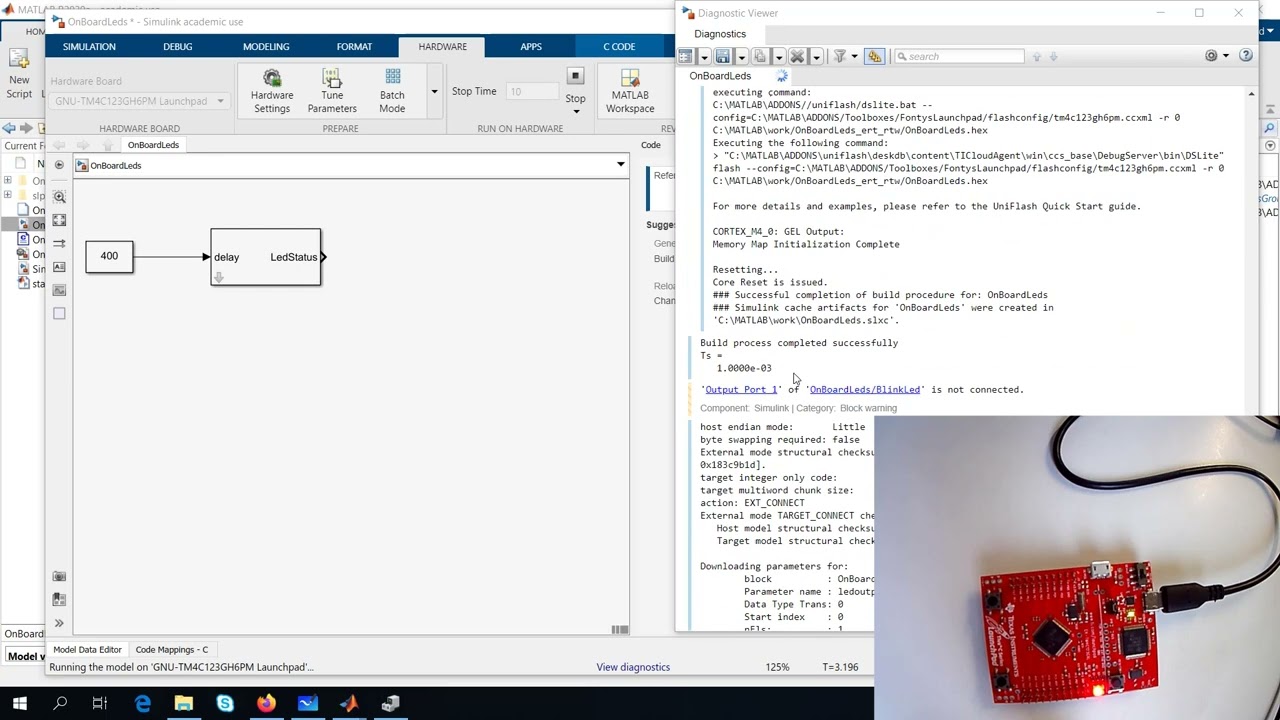Open Tune Parameters tool
Screen dimensions: 1280x720
[x=332, y=91]
